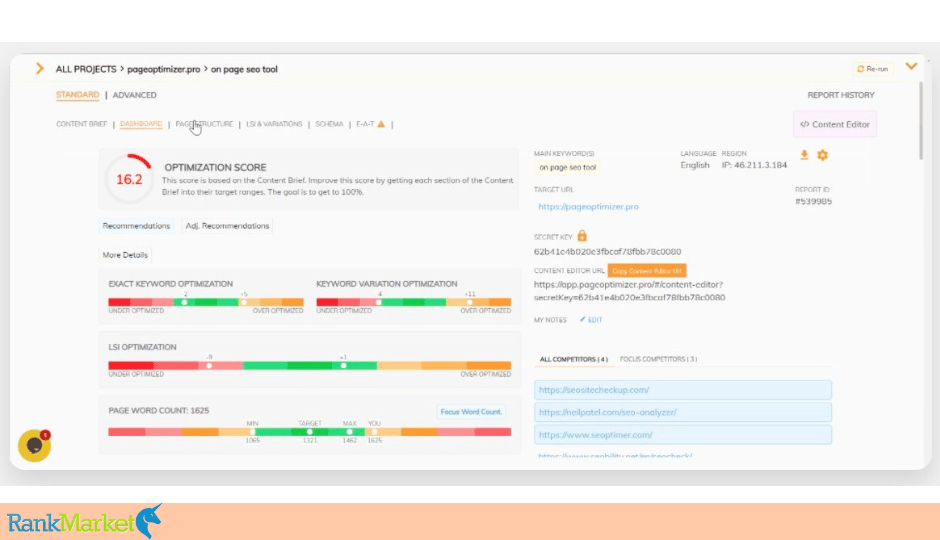Switch to ADVANCED view

click(x=134, y=95)
